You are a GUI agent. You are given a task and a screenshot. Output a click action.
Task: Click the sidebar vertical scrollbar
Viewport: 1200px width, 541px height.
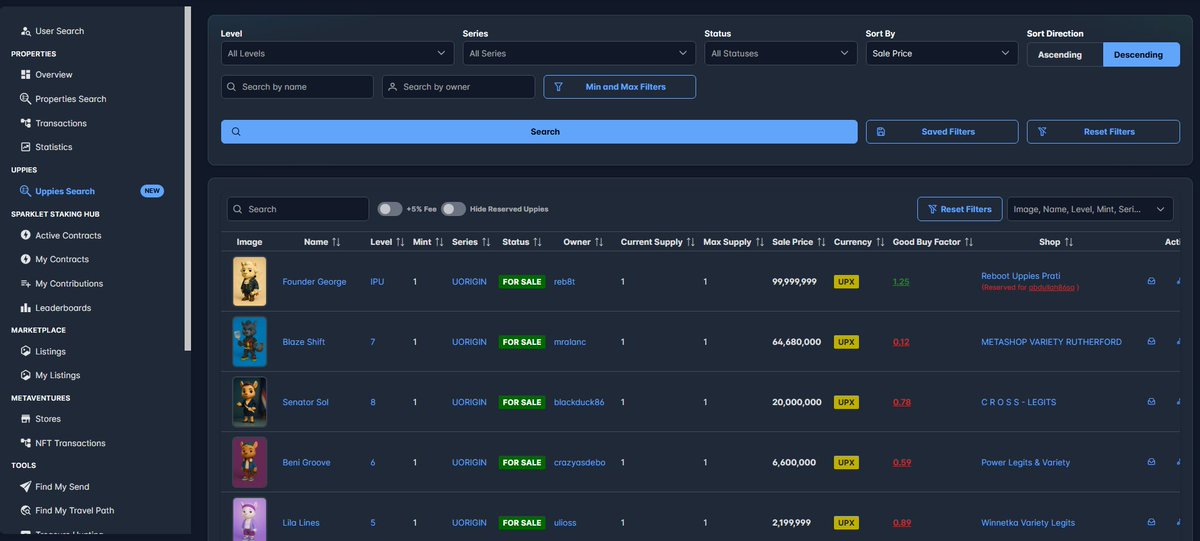click(x=188, y=180)
